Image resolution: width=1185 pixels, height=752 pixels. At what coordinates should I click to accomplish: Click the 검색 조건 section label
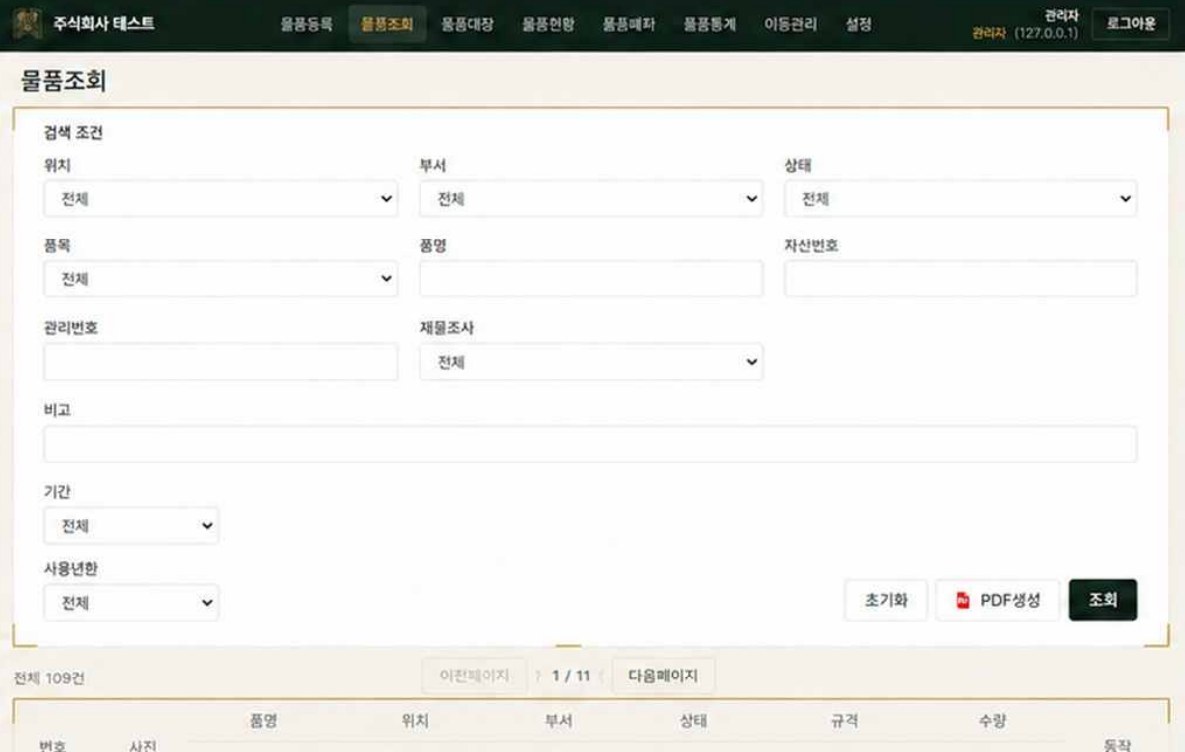(x=73, y=132)
